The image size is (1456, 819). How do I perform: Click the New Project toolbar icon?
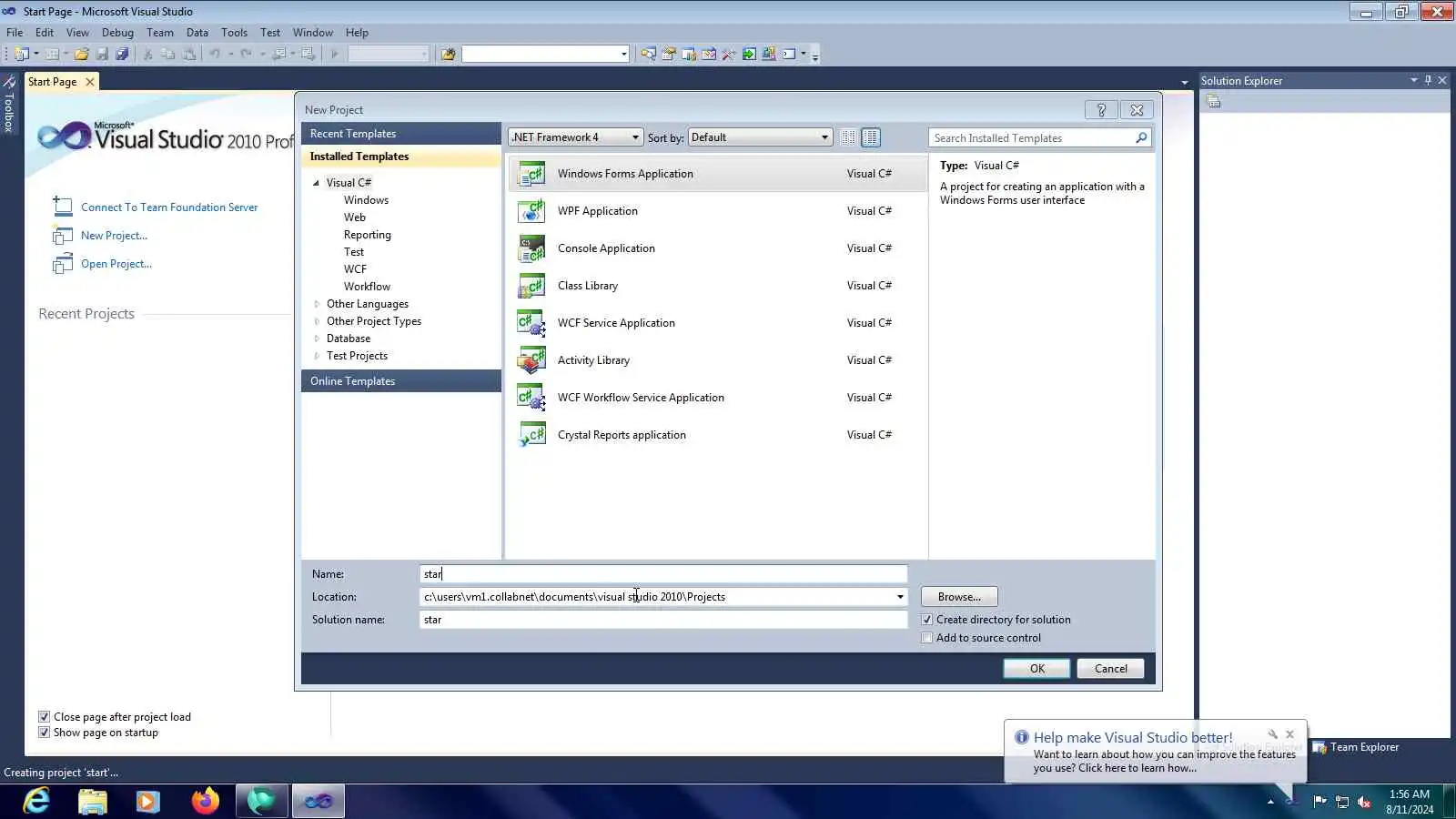(x=22, y=55)
